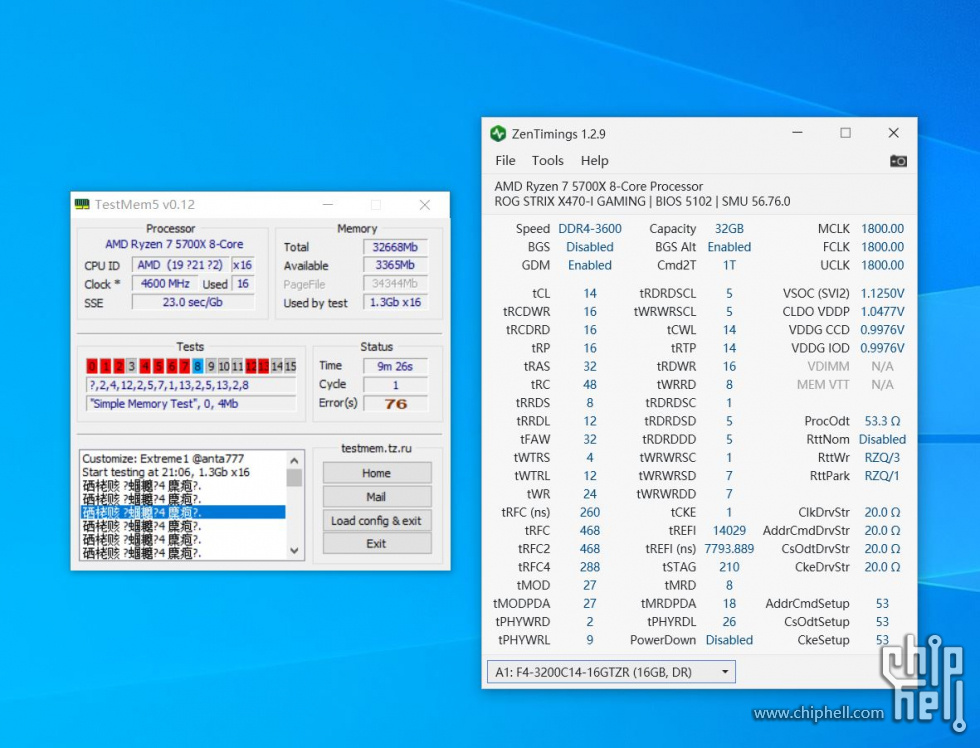Click the GDM Enabled value
This screenshot has width=980, height=748.
(x=590, y=265)
